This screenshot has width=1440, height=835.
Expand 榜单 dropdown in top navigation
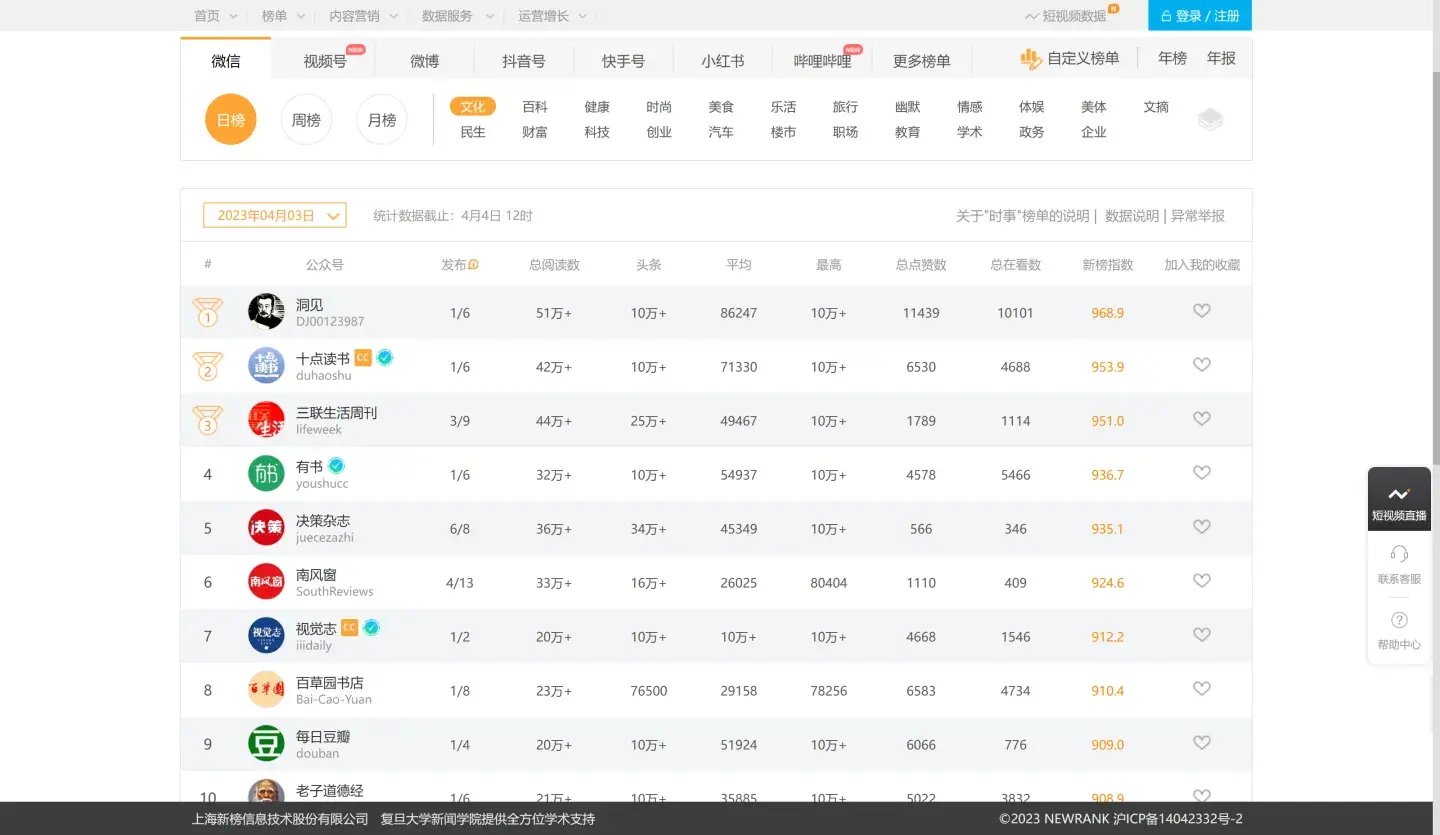pos(284,16)
